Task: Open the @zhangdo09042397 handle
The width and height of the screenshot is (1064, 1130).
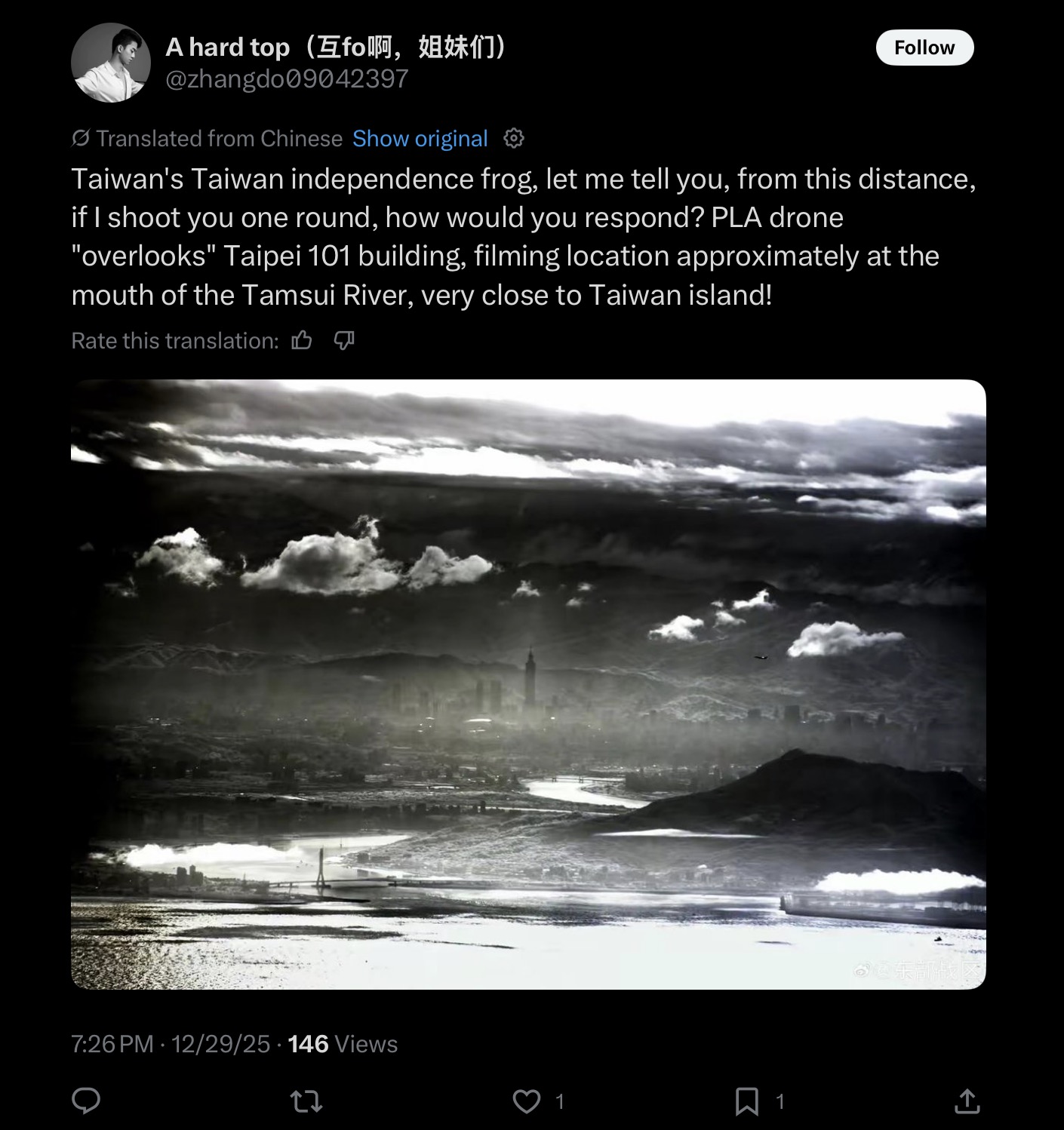Action: tap(287, 78)
